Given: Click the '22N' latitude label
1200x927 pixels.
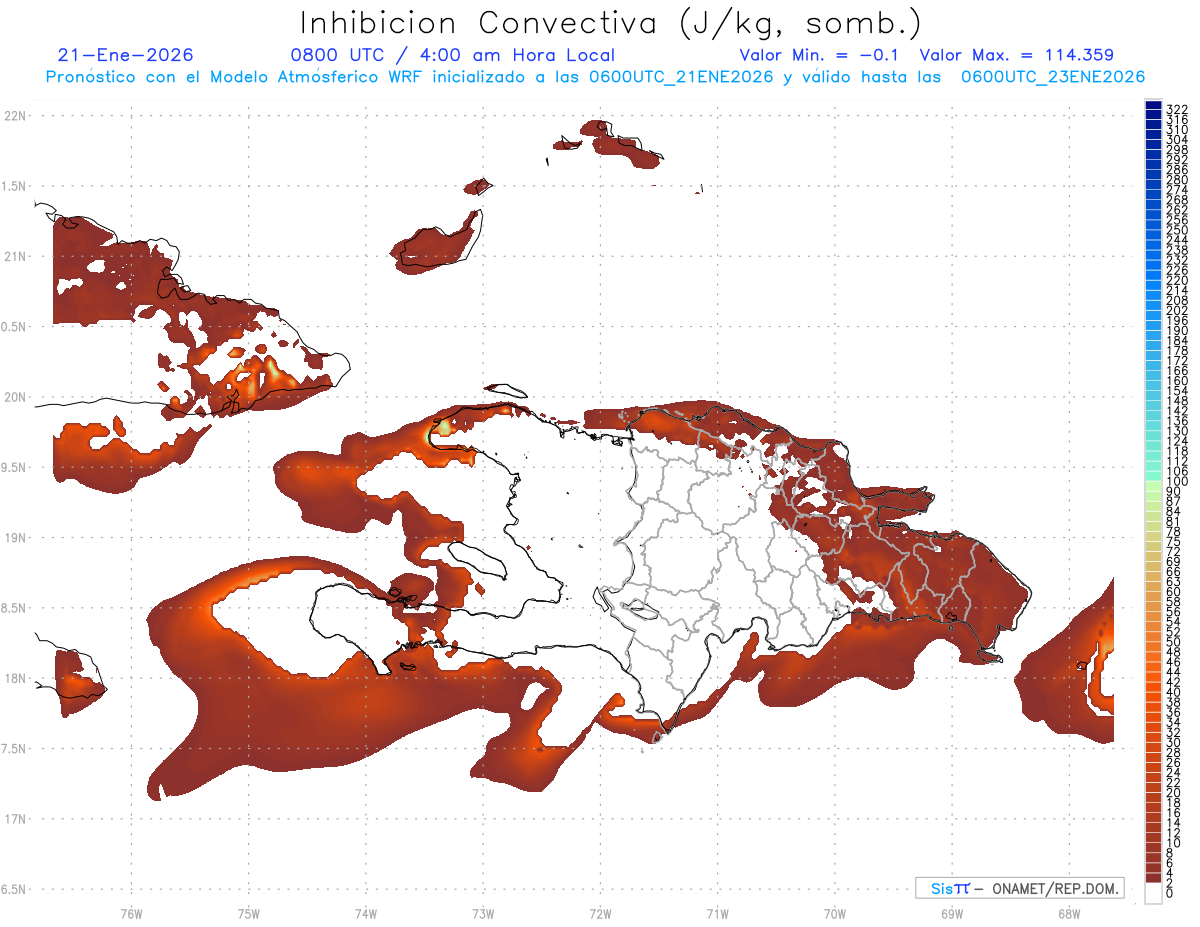Looking at the screenshot, I should tap(15, 116).
